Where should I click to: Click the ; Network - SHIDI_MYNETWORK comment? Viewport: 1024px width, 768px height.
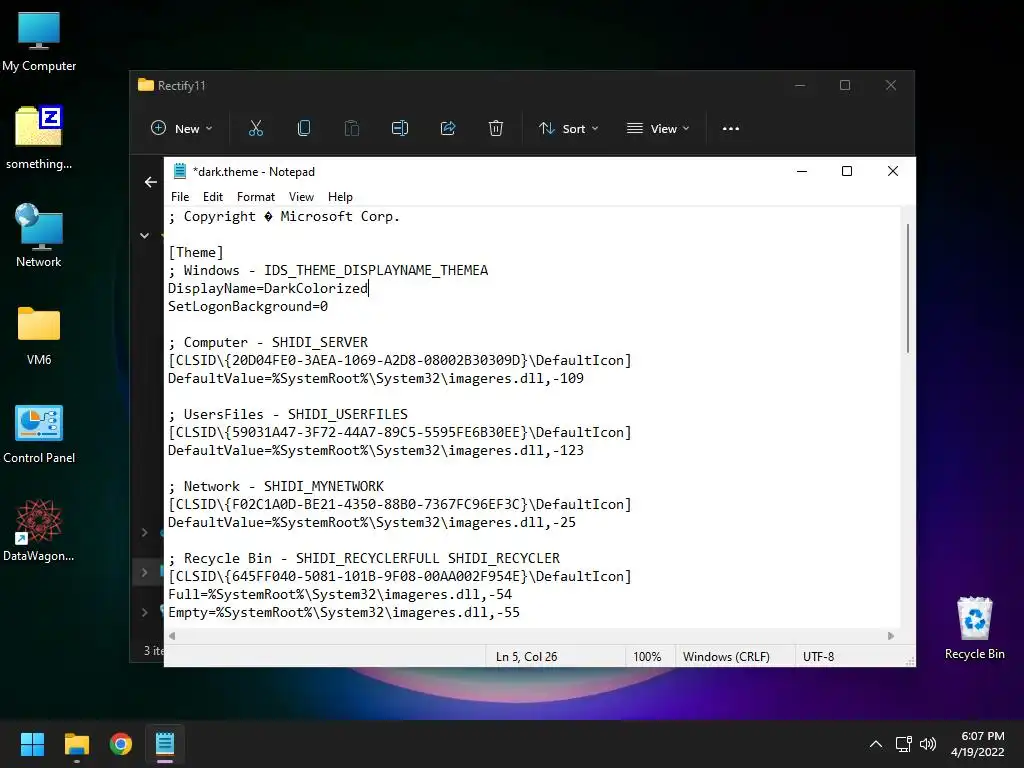[276, 487]
